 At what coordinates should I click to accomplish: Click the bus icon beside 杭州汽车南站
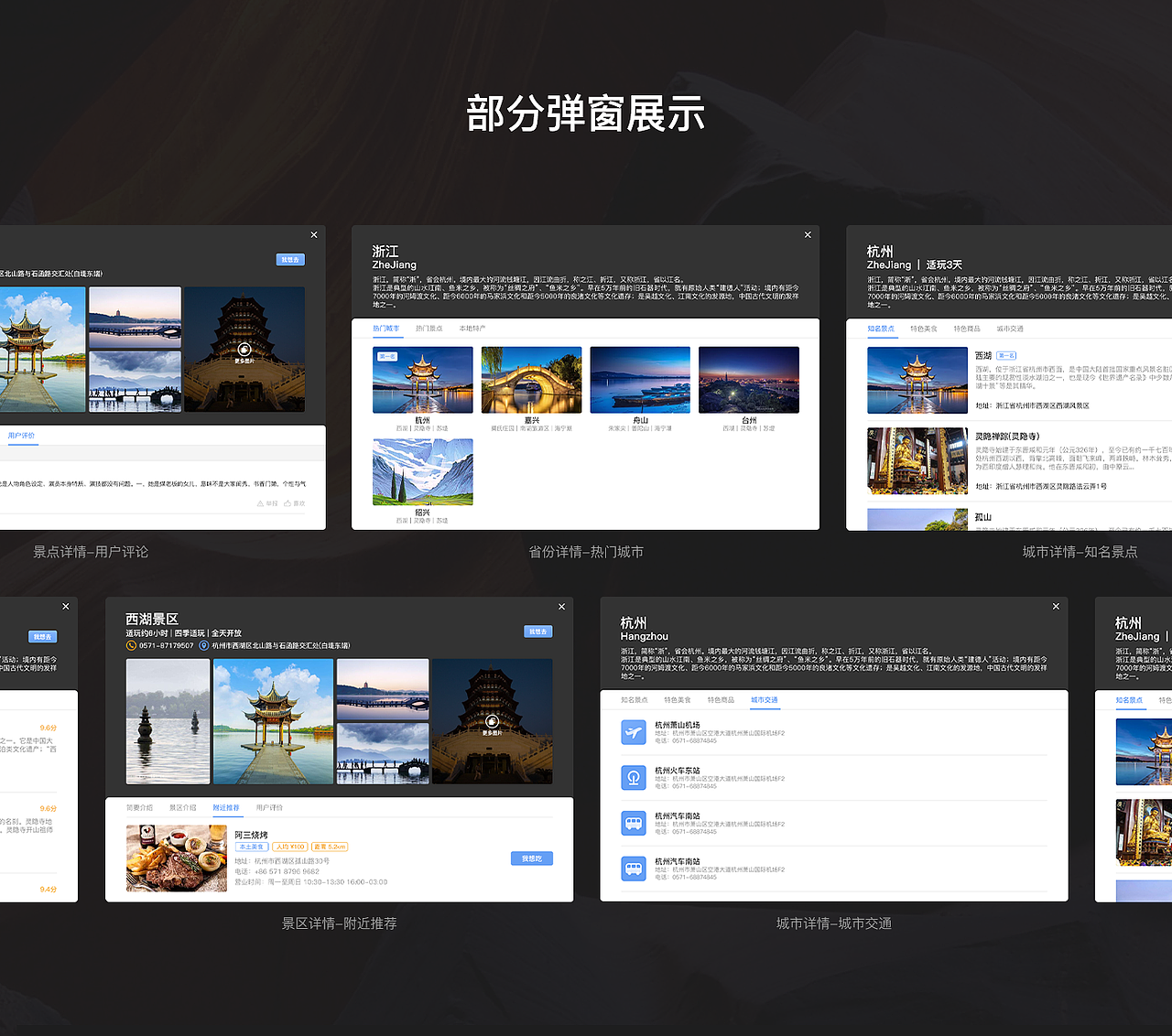tap(634, 823)
